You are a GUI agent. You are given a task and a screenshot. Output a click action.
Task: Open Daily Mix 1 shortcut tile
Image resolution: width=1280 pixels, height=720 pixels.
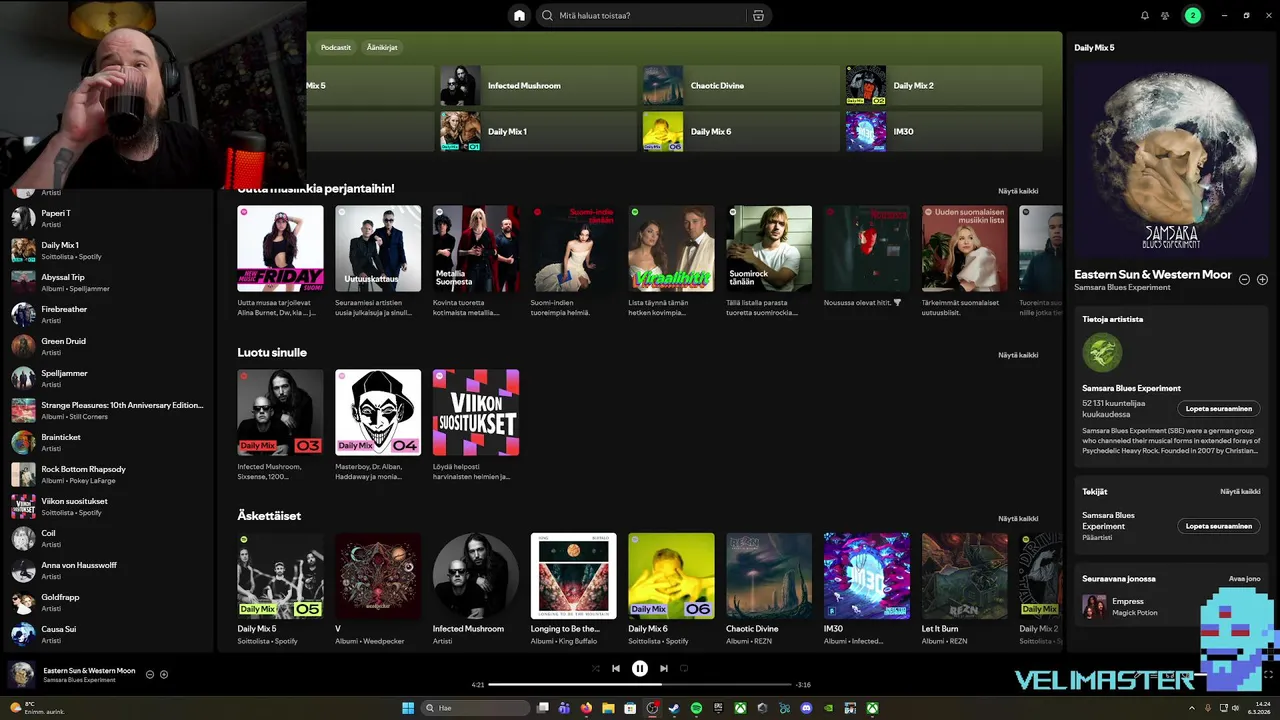[x=538, y=132]
